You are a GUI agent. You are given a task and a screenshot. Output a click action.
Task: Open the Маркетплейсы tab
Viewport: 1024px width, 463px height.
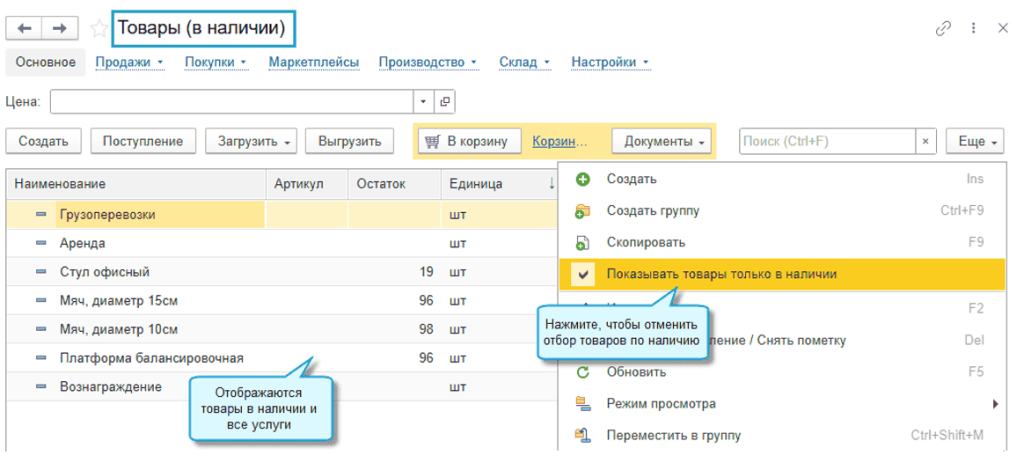coord(314,63)
